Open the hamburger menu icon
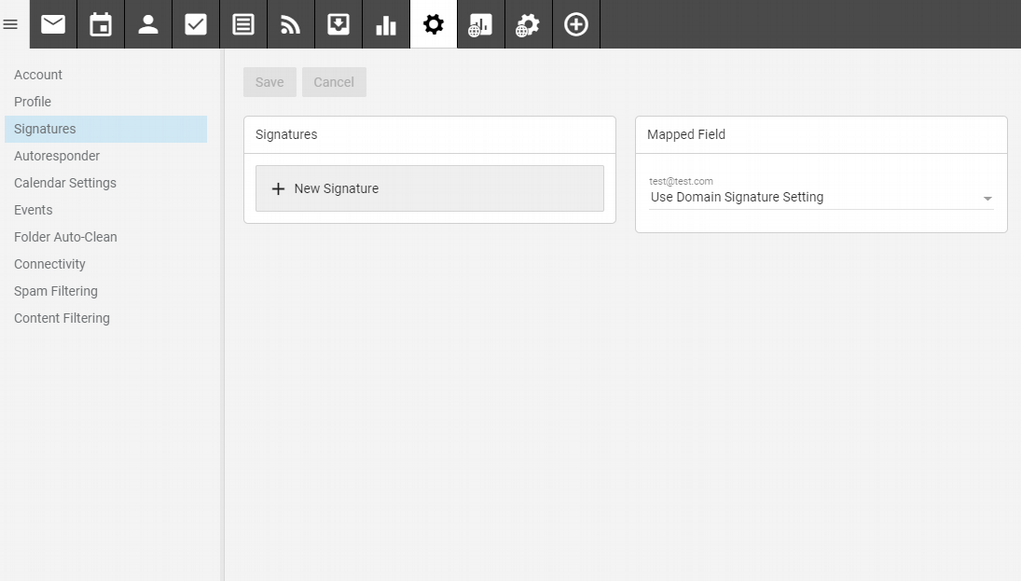The image size is (1021, 581). (10, 25)
